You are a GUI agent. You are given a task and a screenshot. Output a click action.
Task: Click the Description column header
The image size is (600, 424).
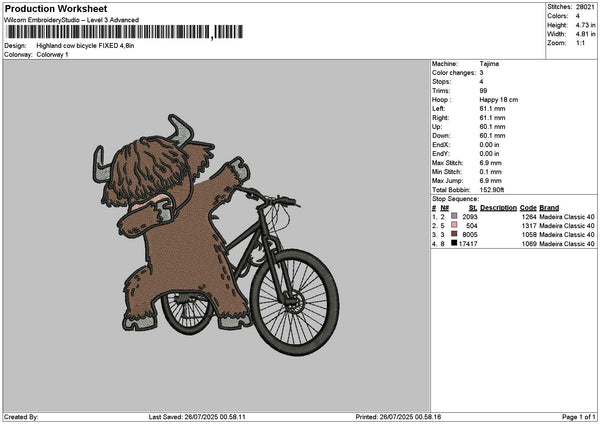pyautogui.click(x=498, y=207)
